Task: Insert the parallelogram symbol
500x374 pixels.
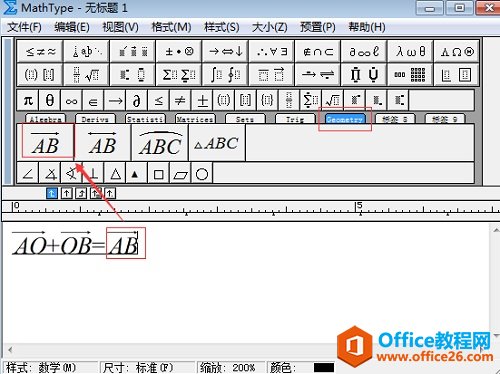Action: [180, 173]
